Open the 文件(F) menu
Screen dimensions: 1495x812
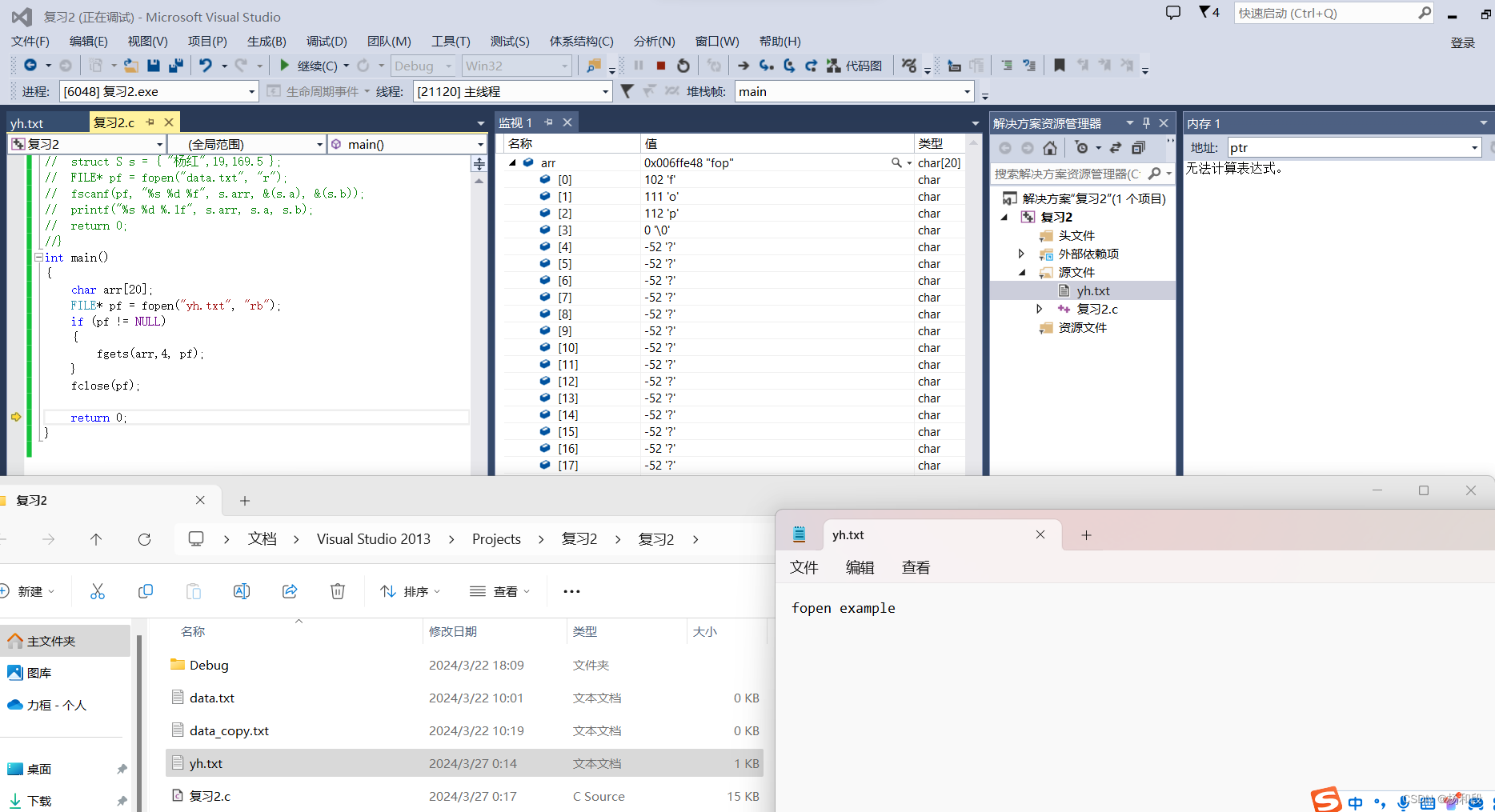click(x=30, y=42)
